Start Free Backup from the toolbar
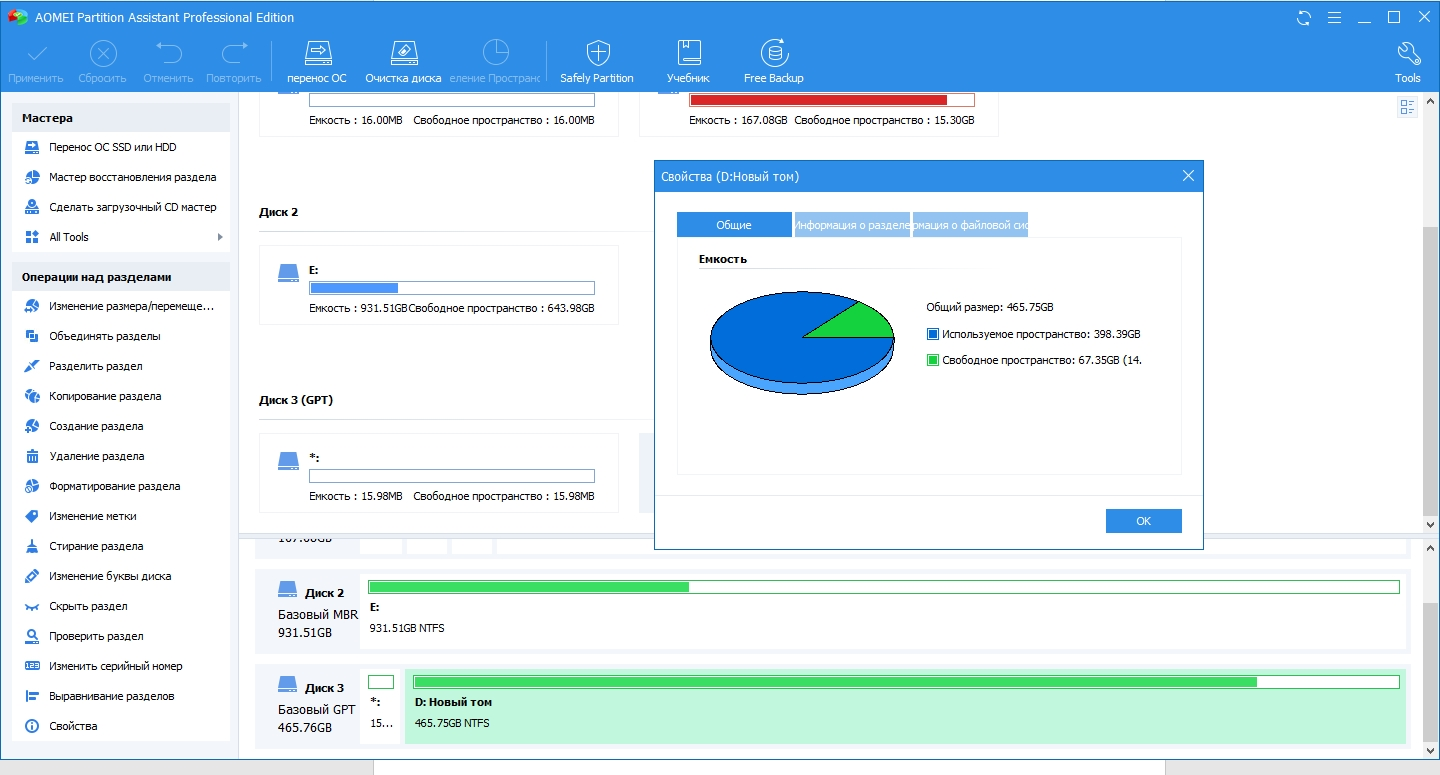The image size is (1440, 775). (x=773, y=62)
